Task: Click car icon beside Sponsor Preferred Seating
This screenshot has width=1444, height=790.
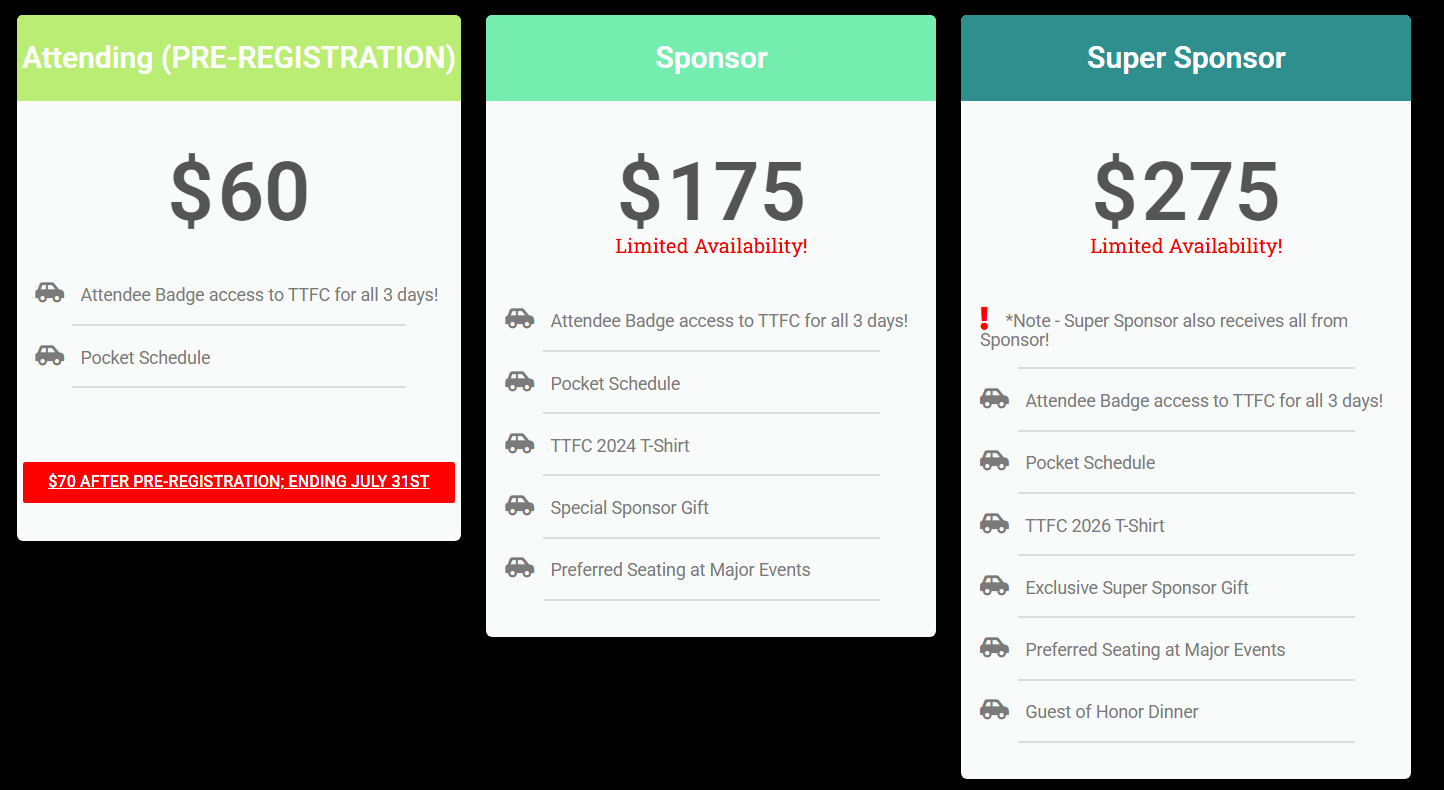Action: 520,567
